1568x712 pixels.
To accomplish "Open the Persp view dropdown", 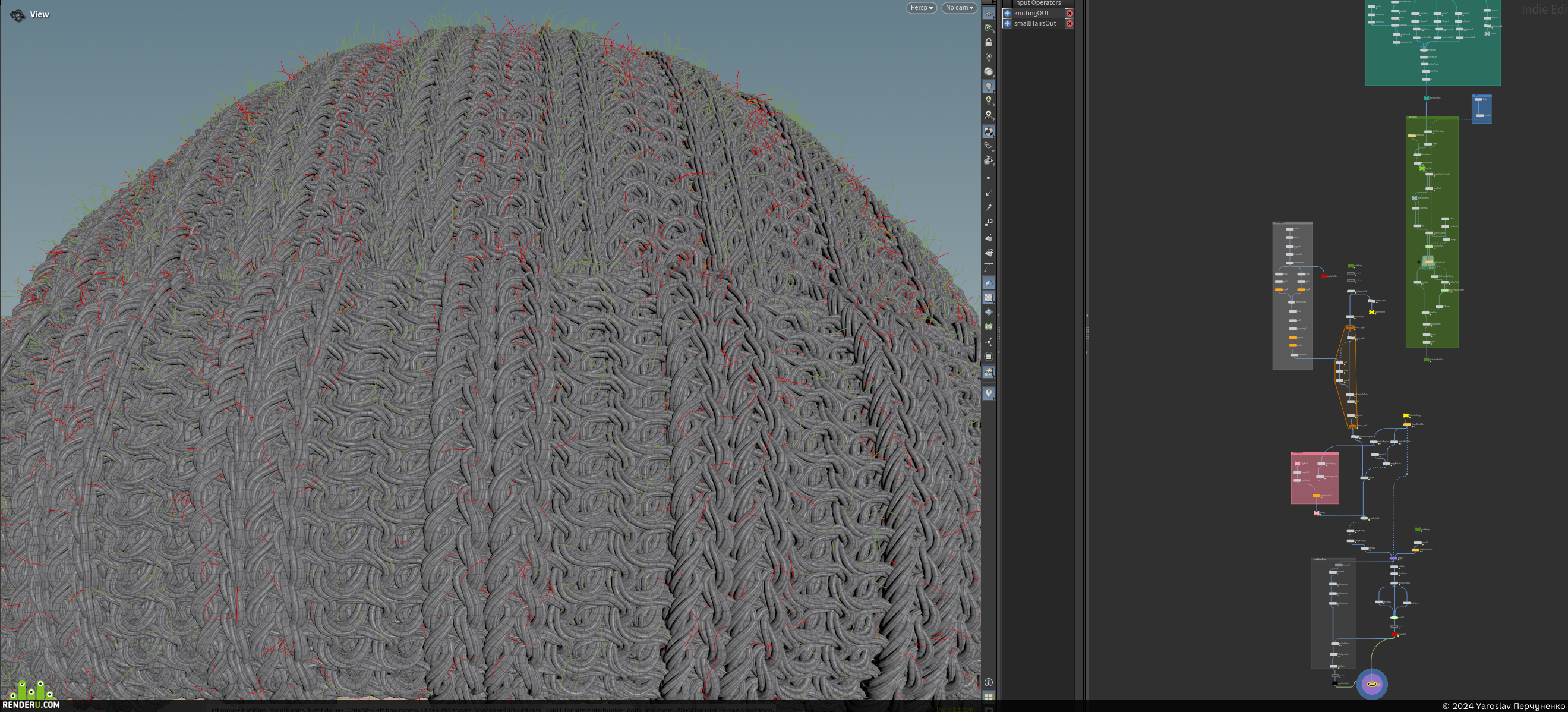I will (x=921, y=8).
